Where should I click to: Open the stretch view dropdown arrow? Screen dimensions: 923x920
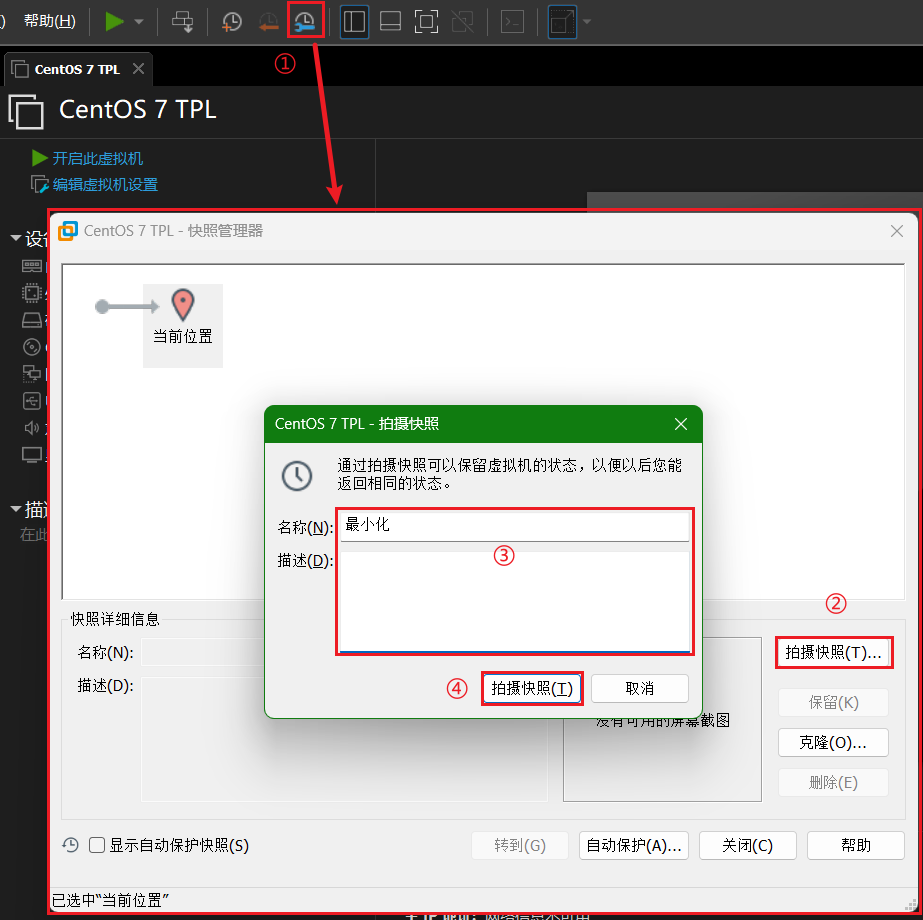(x=586, y=22)
